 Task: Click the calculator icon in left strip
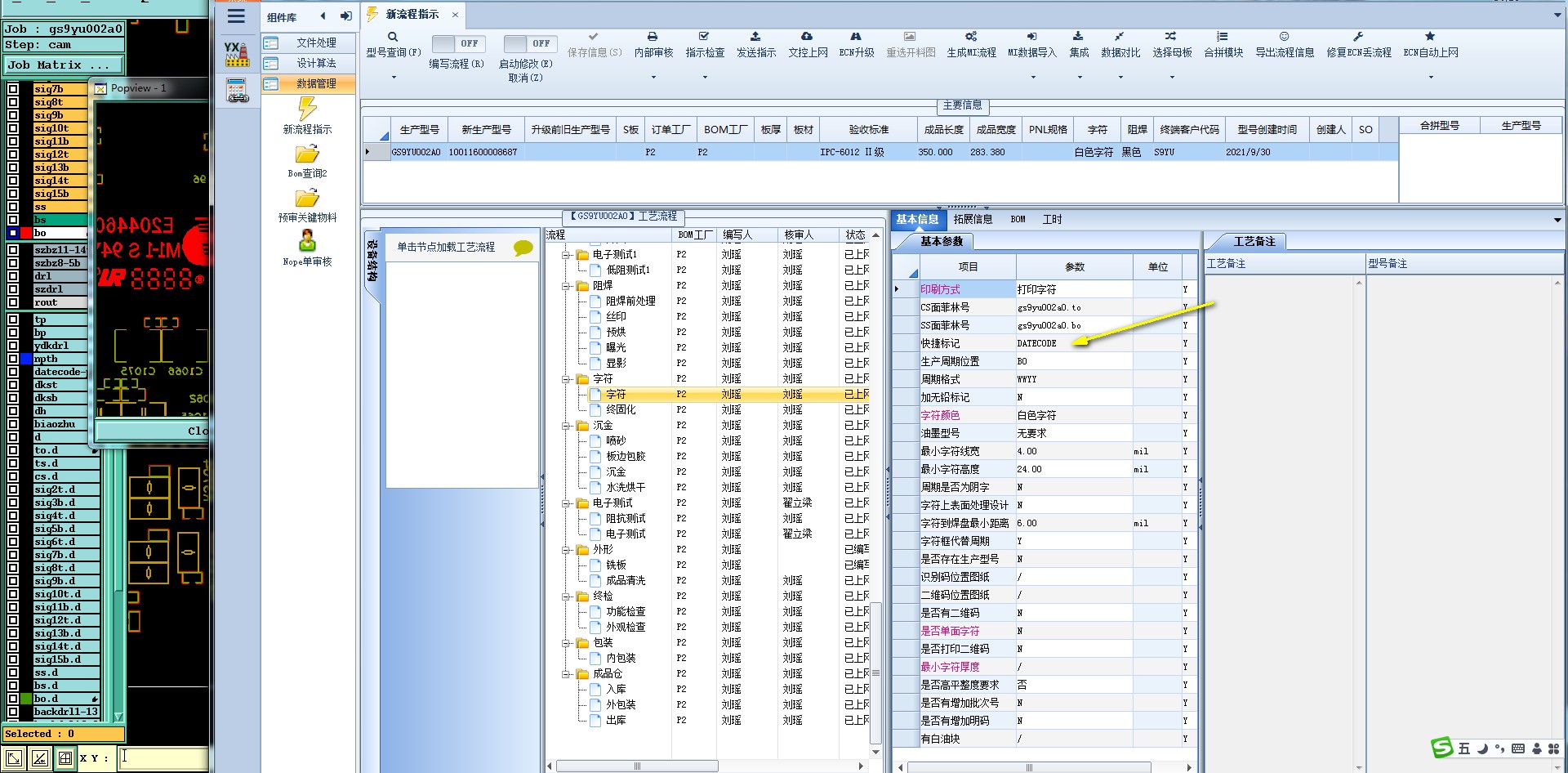237,91
